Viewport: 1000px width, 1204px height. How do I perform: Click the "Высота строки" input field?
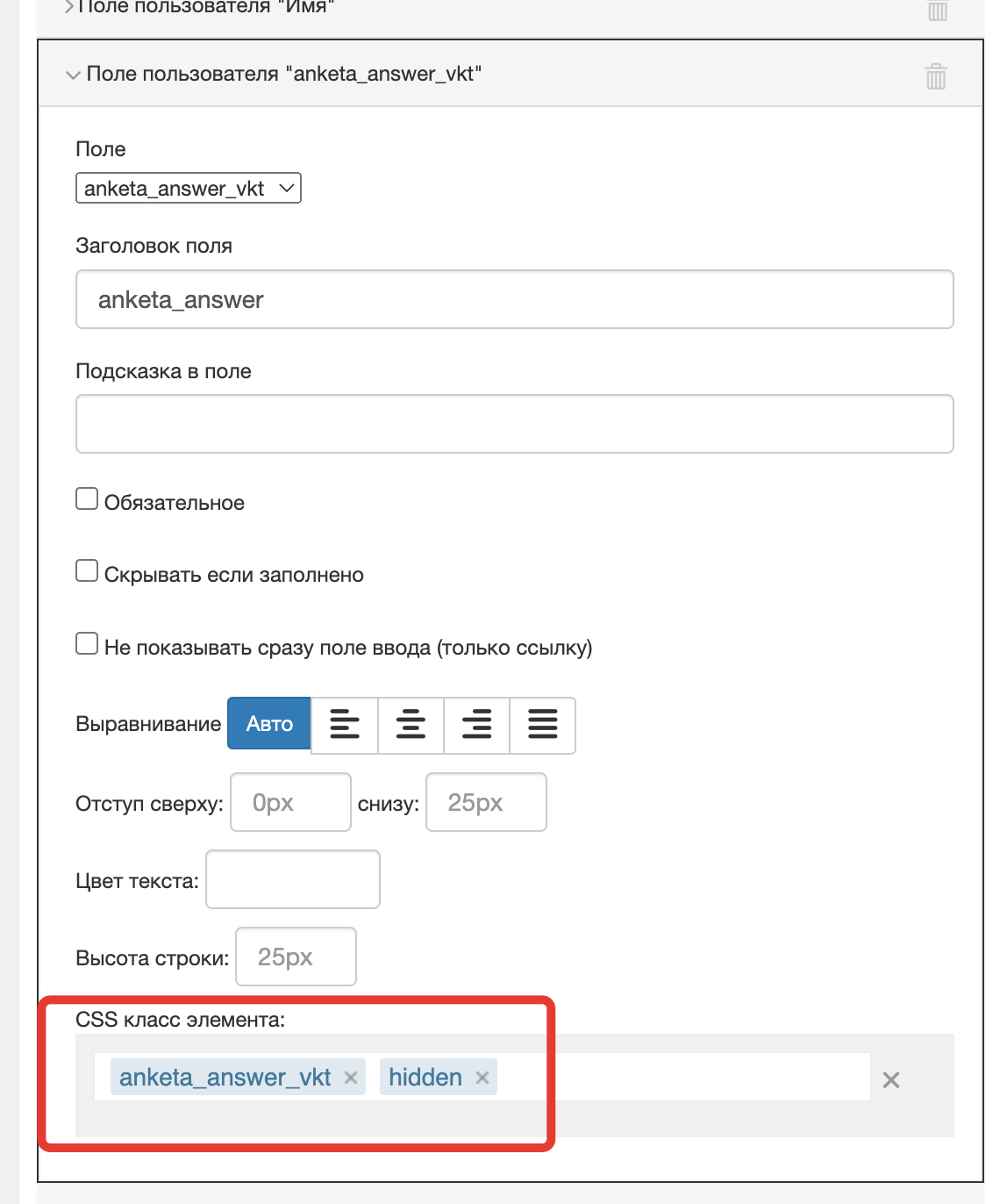pyautogui.click(x=296, y=957)
